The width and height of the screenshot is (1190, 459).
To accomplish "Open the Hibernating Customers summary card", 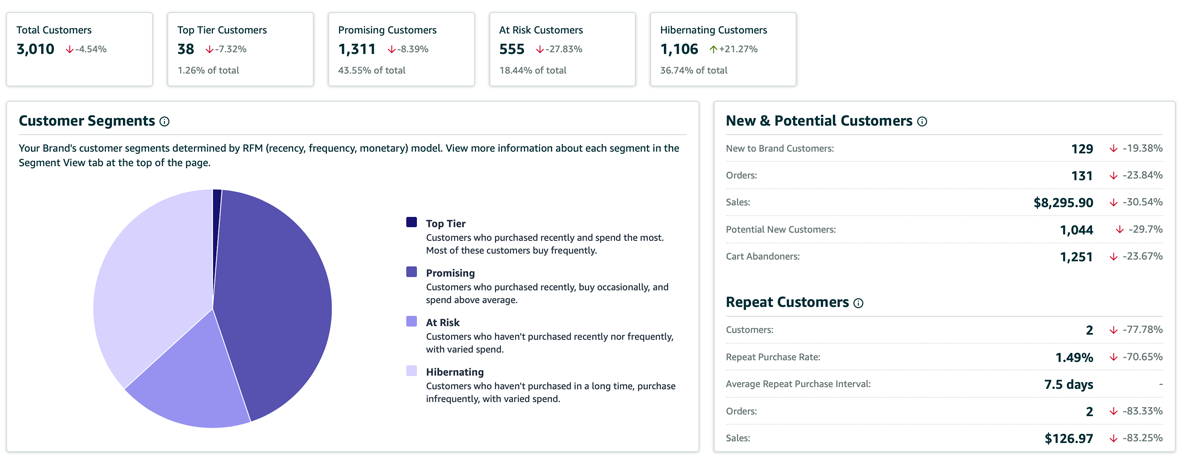I will [x=723, y=49].
